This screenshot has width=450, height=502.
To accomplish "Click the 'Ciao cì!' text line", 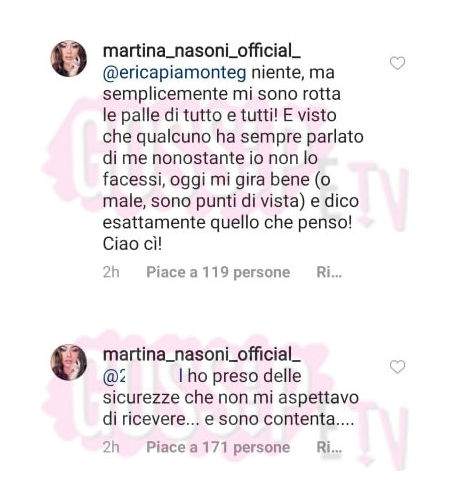I will 133,244.
